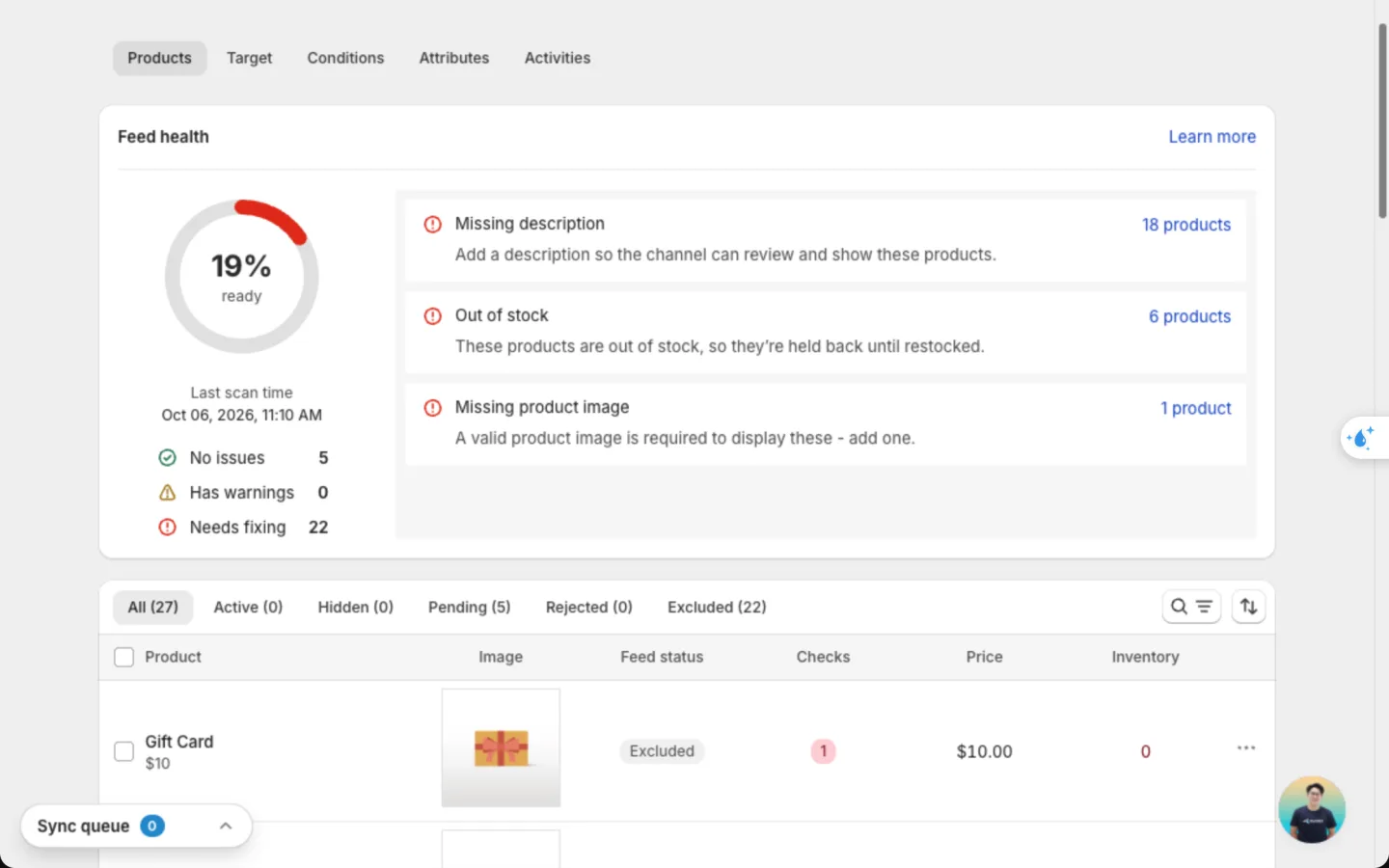
Task: Tick the select-all Product header checkbox
Action: click(123, 657)
